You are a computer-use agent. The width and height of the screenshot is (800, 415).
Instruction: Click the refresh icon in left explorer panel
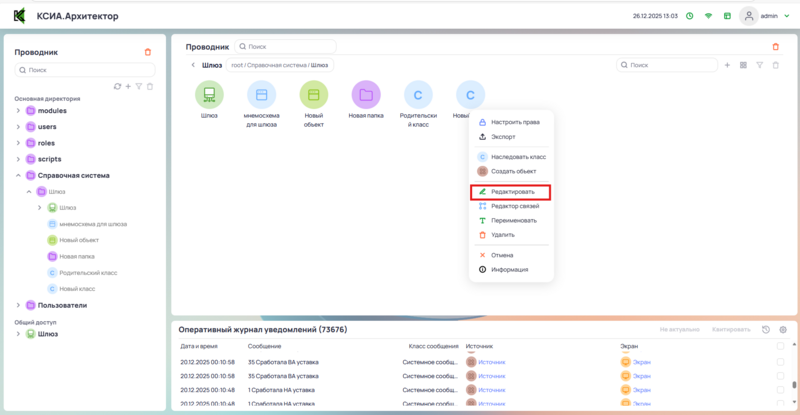(x=117, y=87)
